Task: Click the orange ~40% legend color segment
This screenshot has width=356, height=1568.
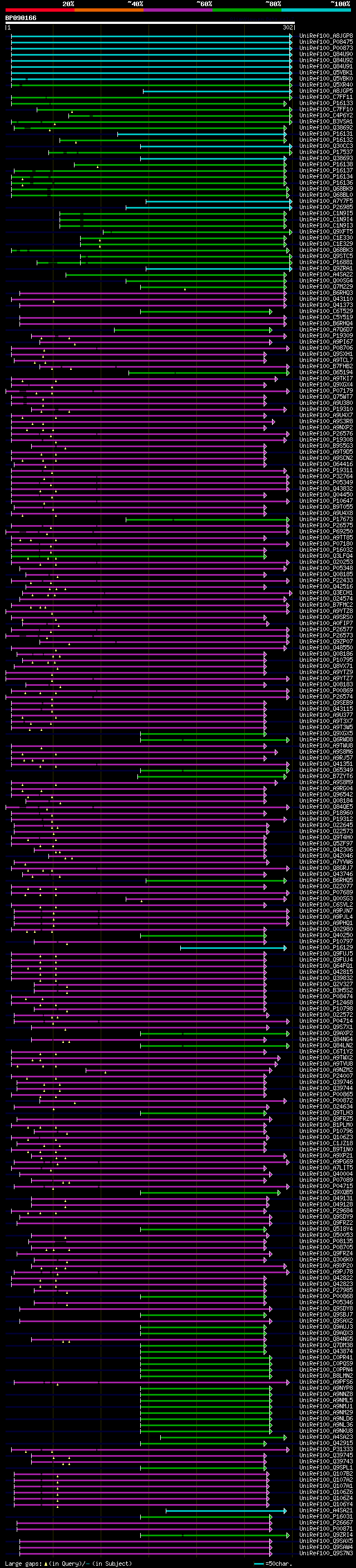Action: 109,10
